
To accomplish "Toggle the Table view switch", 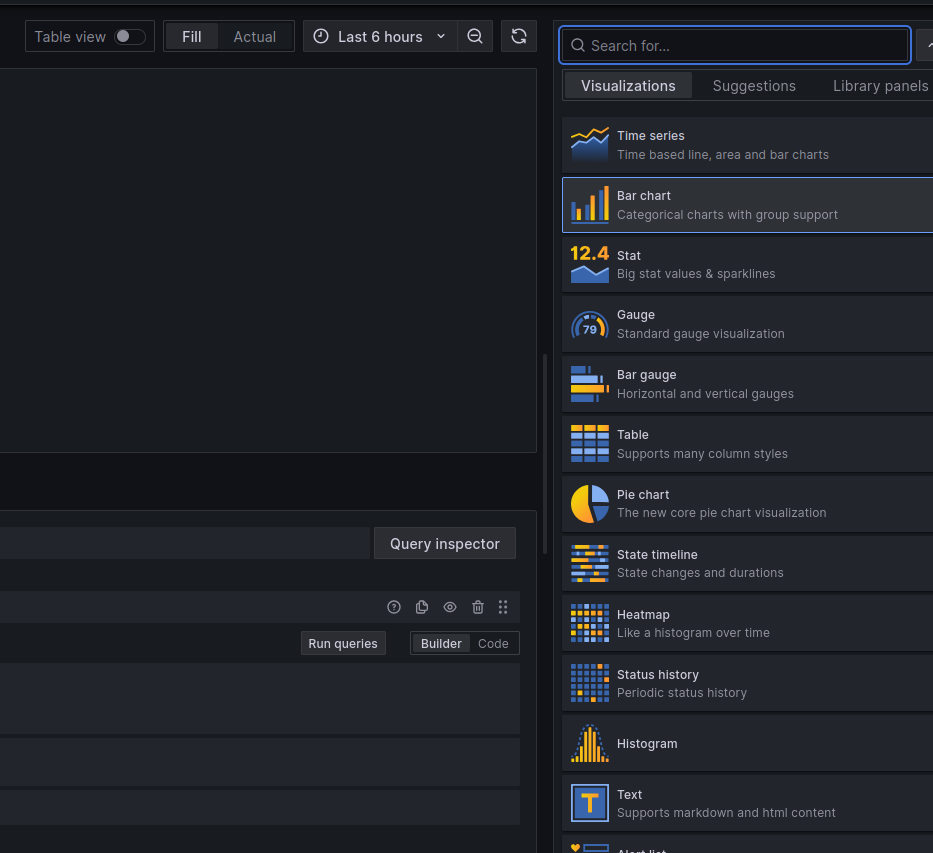I will pyautogui.click(x=129, y=35).
